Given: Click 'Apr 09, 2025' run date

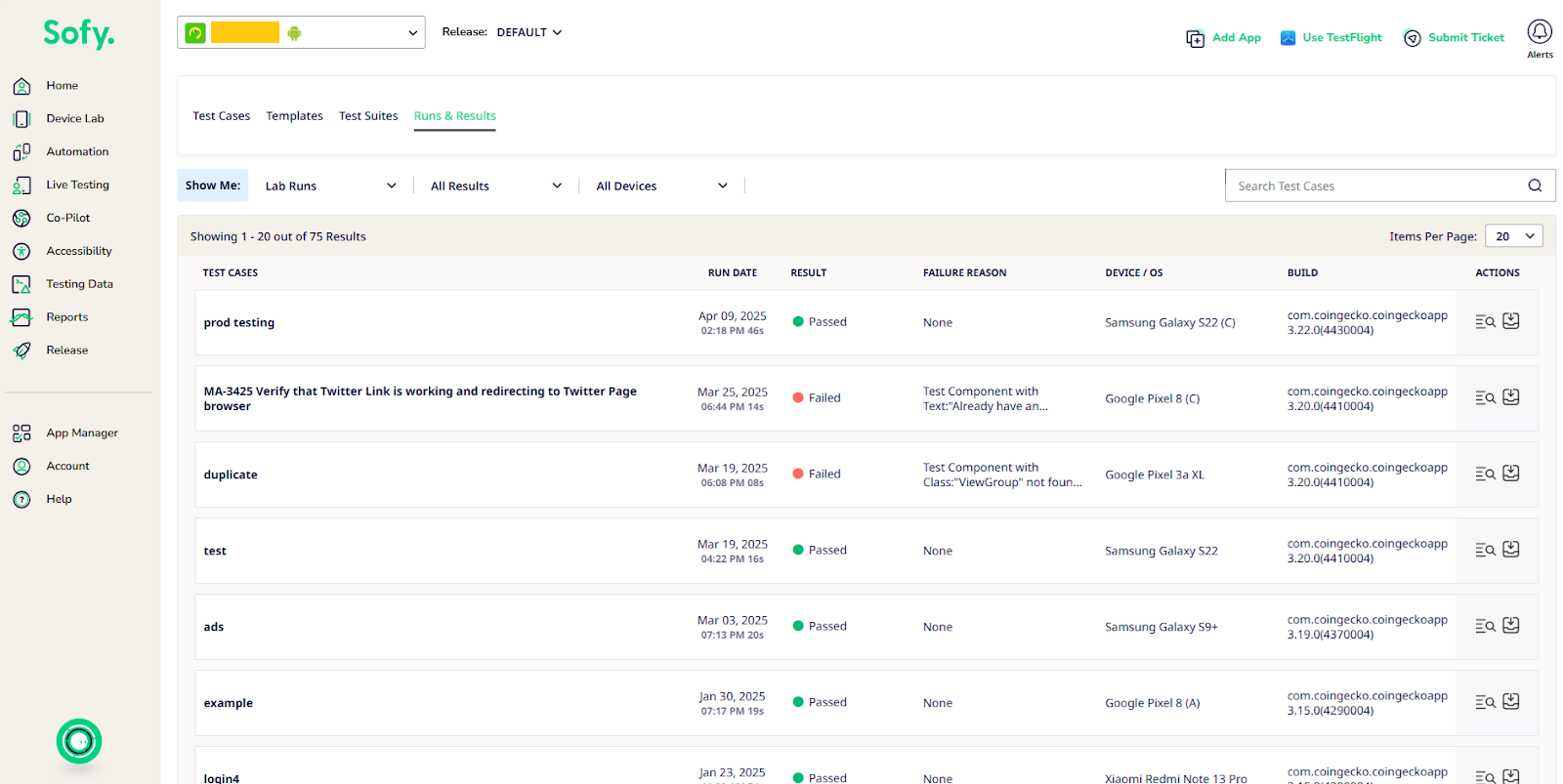Looking at the screenshot, I should pos(732,316).
